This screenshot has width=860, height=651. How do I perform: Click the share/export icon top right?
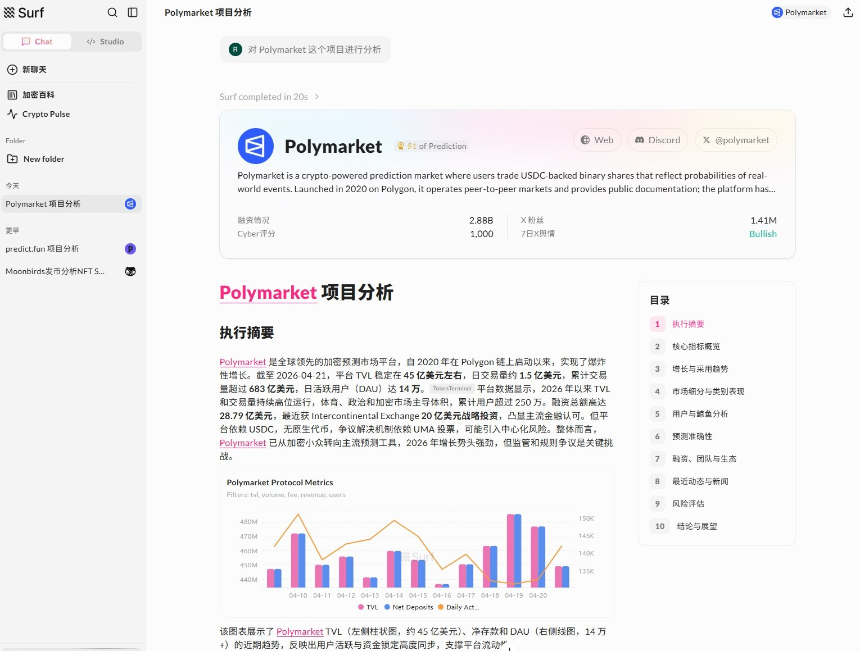pyautogui.click(x=848, y=13)
